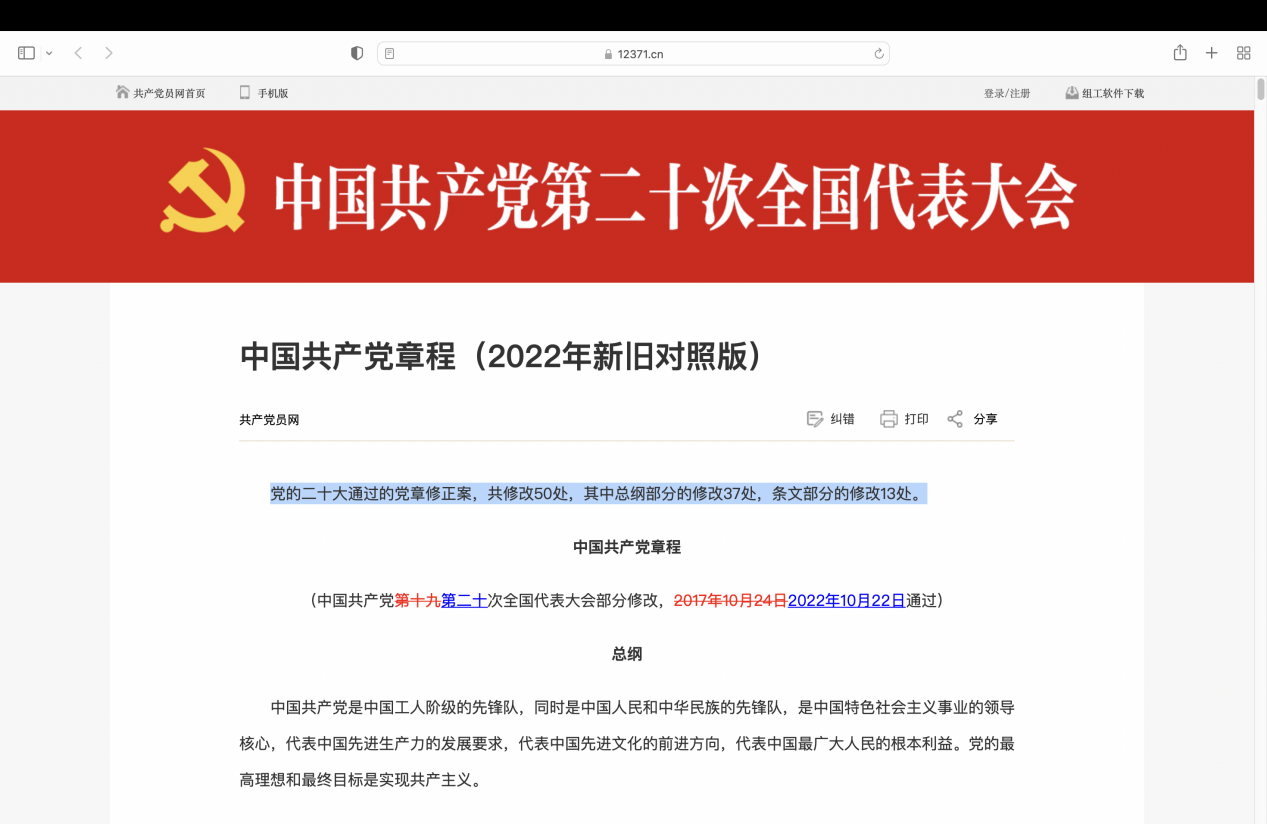Viewport: 1267px width, 824px height.
Task: Print the article using 打印
Action: click(905, 419)
